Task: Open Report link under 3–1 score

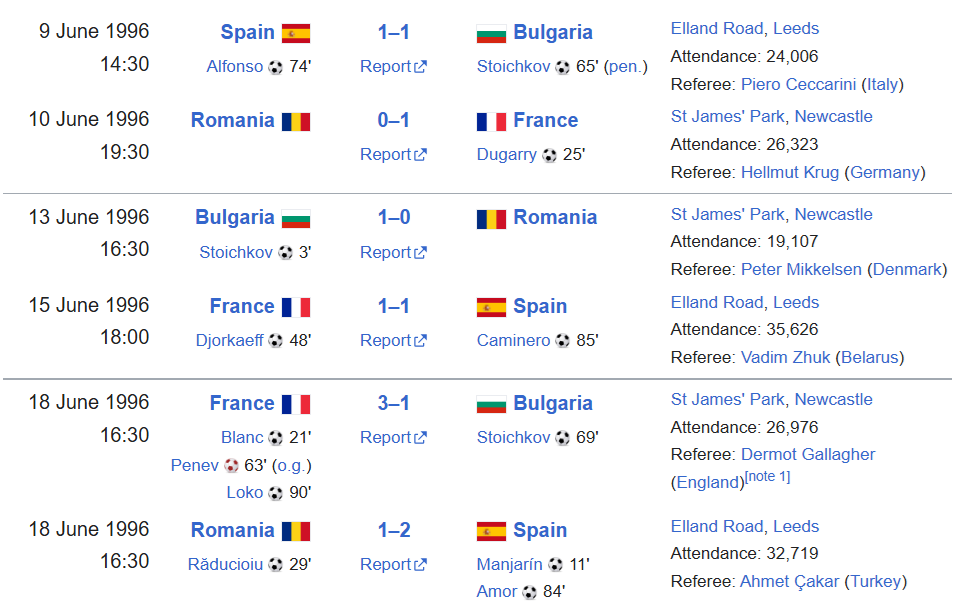Action: point(393,437)
